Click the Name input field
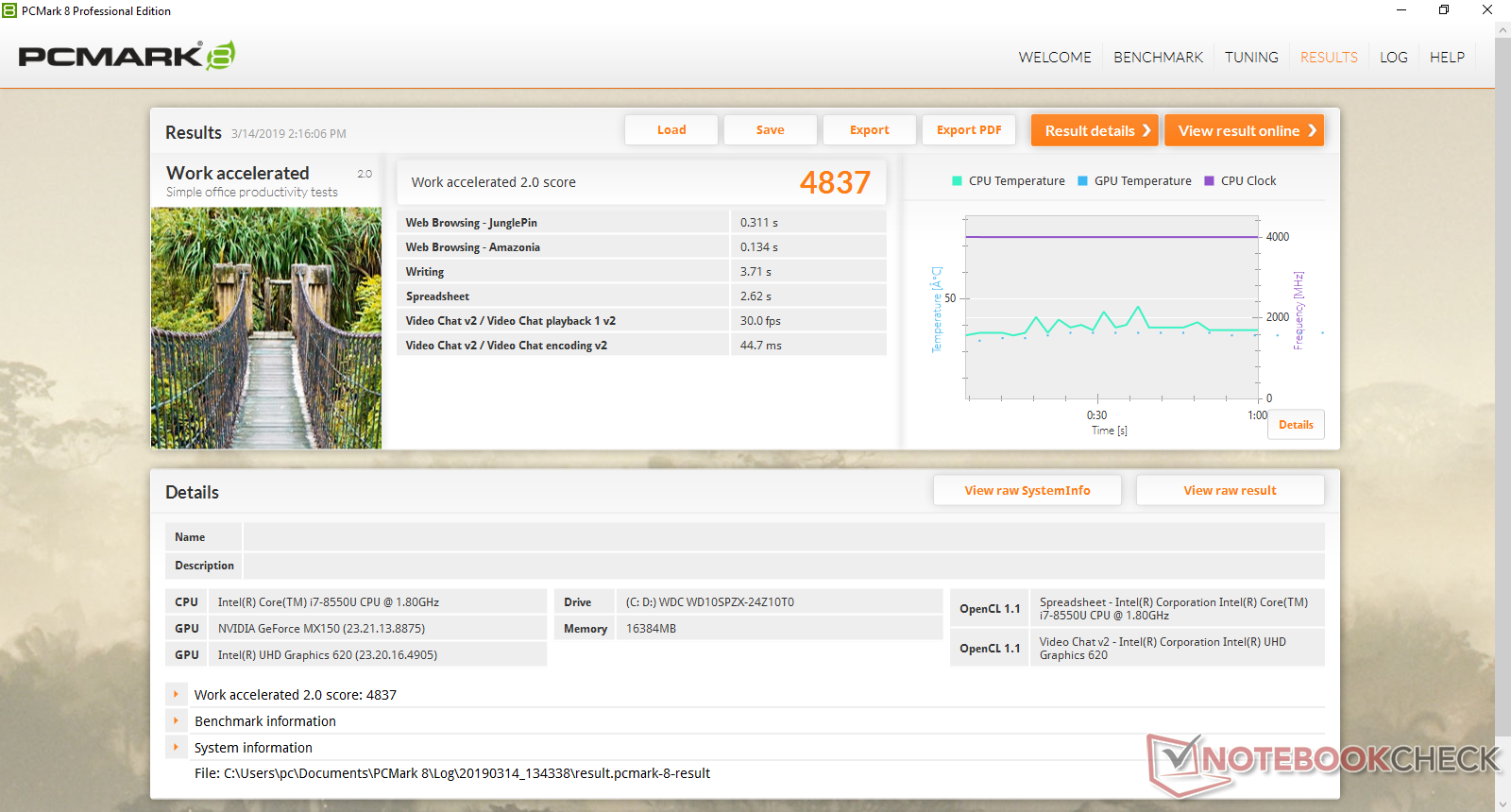 point(784,537)
